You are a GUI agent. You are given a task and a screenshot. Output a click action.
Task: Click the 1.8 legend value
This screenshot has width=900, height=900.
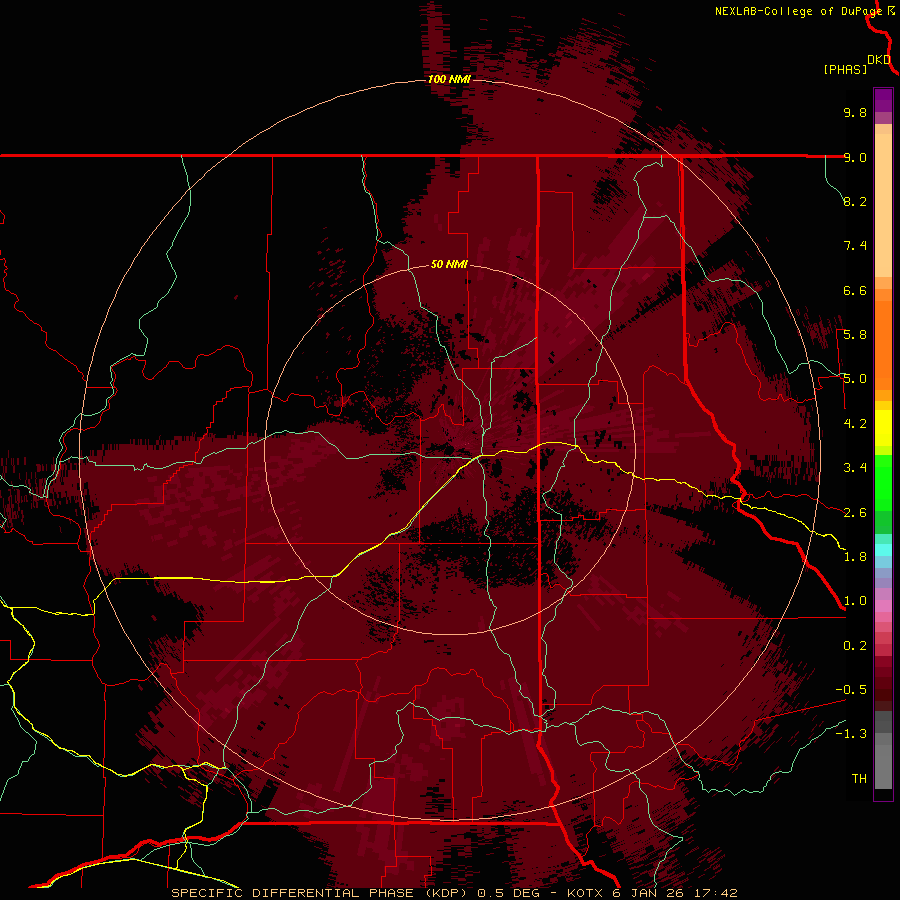point(855,557)
